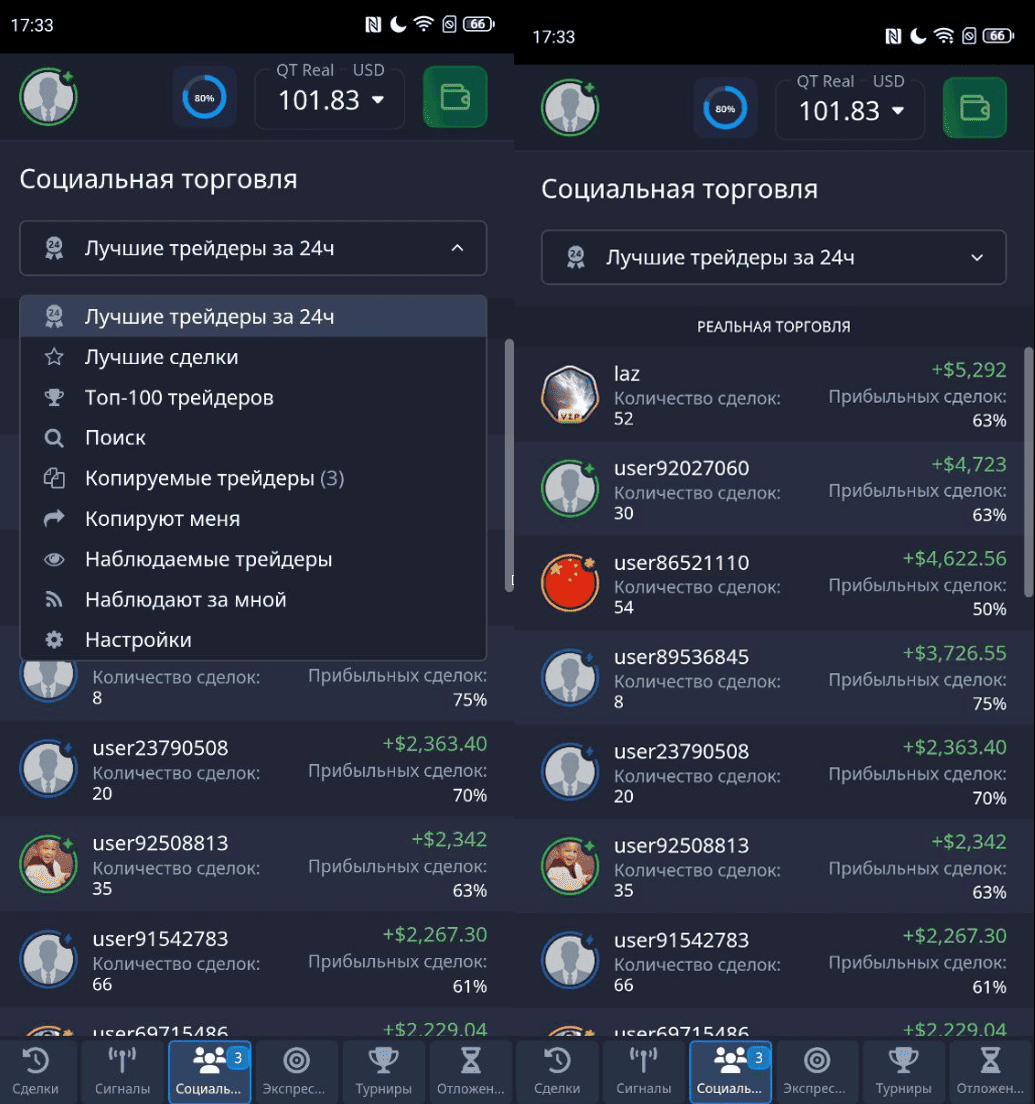1035x1104 pixels.
Task: Switch to 'Экспрес...' tab in right screen
Action: point(817,1072)
